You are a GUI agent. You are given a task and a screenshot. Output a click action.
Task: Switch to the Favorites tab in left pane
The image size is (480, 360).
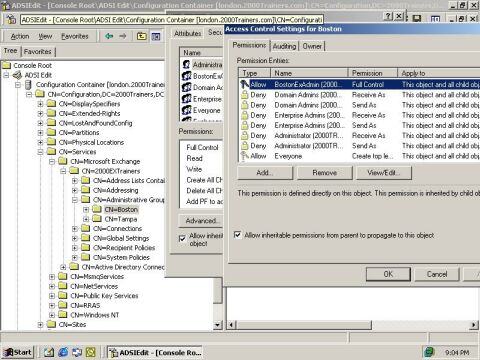38,52
